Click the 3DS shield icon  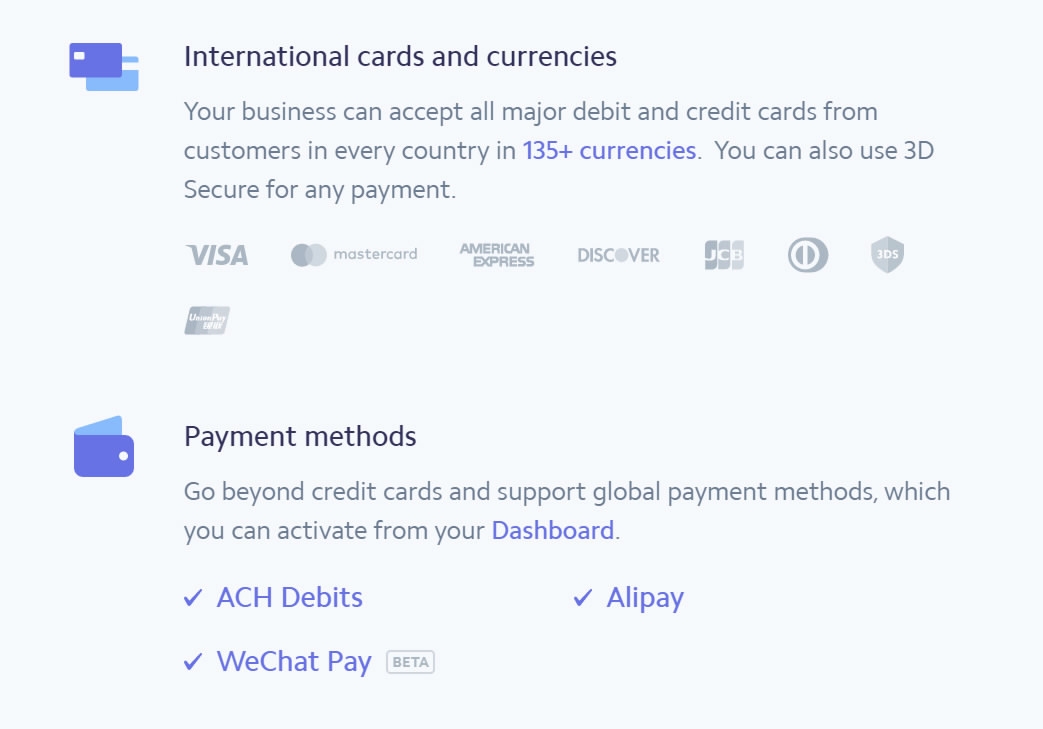coord(888,255)
